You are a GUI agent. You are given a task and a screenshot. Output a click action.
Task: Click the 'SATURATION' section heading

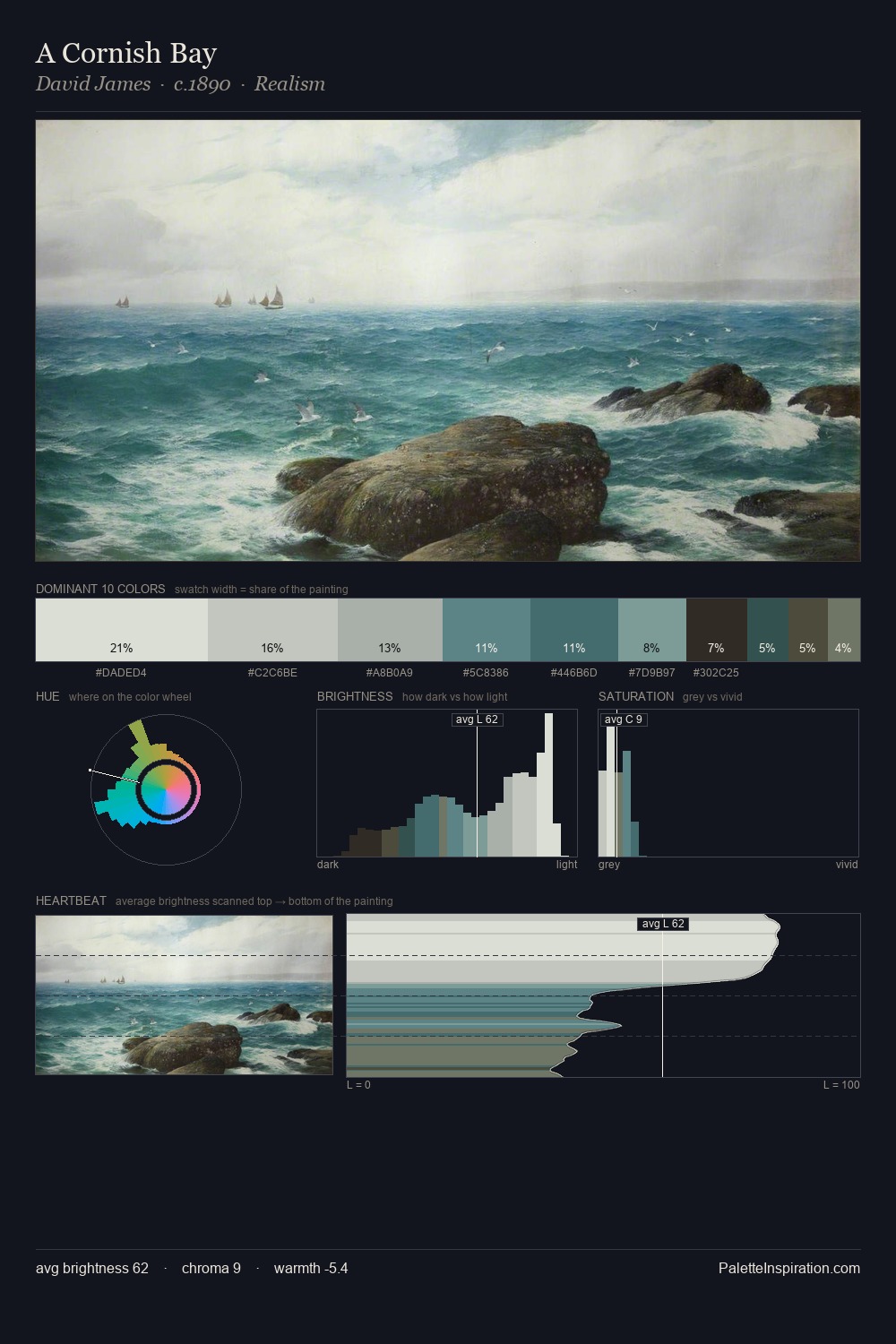click(636, 696)
